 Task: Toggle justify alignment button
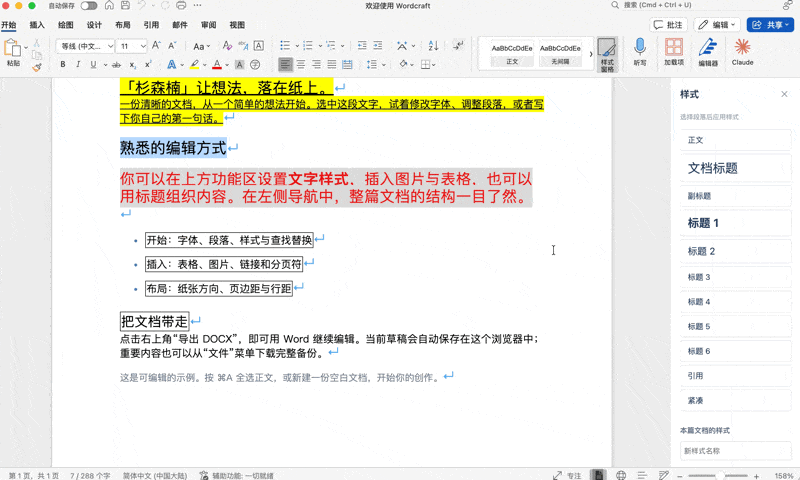tap(332, 64)
